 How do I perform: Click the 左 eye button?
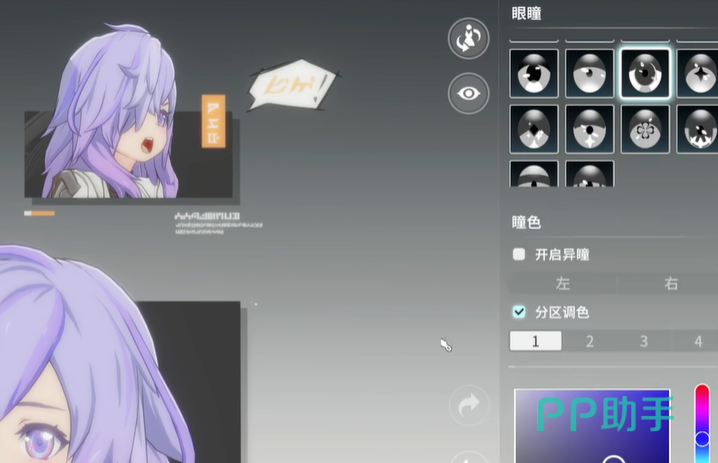pos(562,284)
